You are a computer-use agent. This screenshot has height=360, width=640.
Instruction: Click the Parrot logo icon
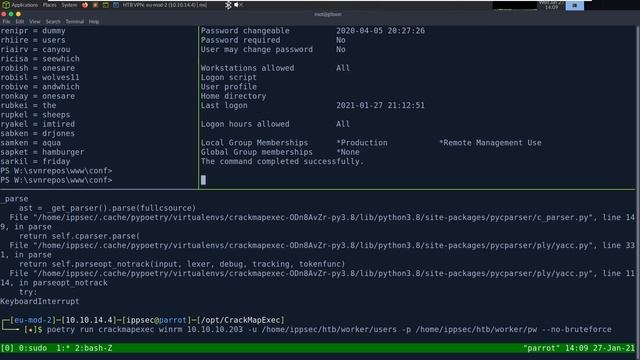click(6, 5)
